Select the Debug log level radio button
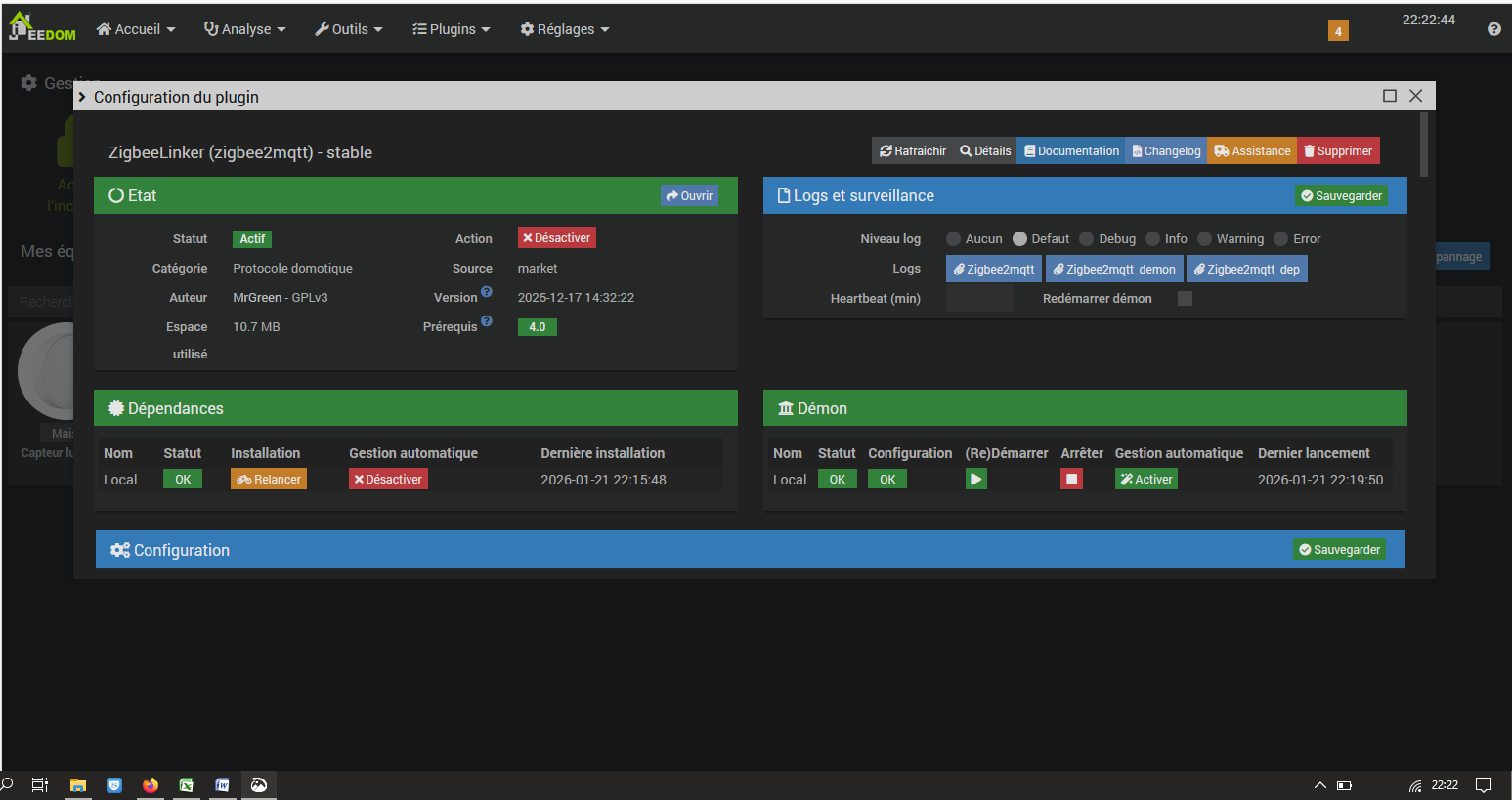The height and width of the screenshot is (800, 1512). click(x=1087, y=239)
